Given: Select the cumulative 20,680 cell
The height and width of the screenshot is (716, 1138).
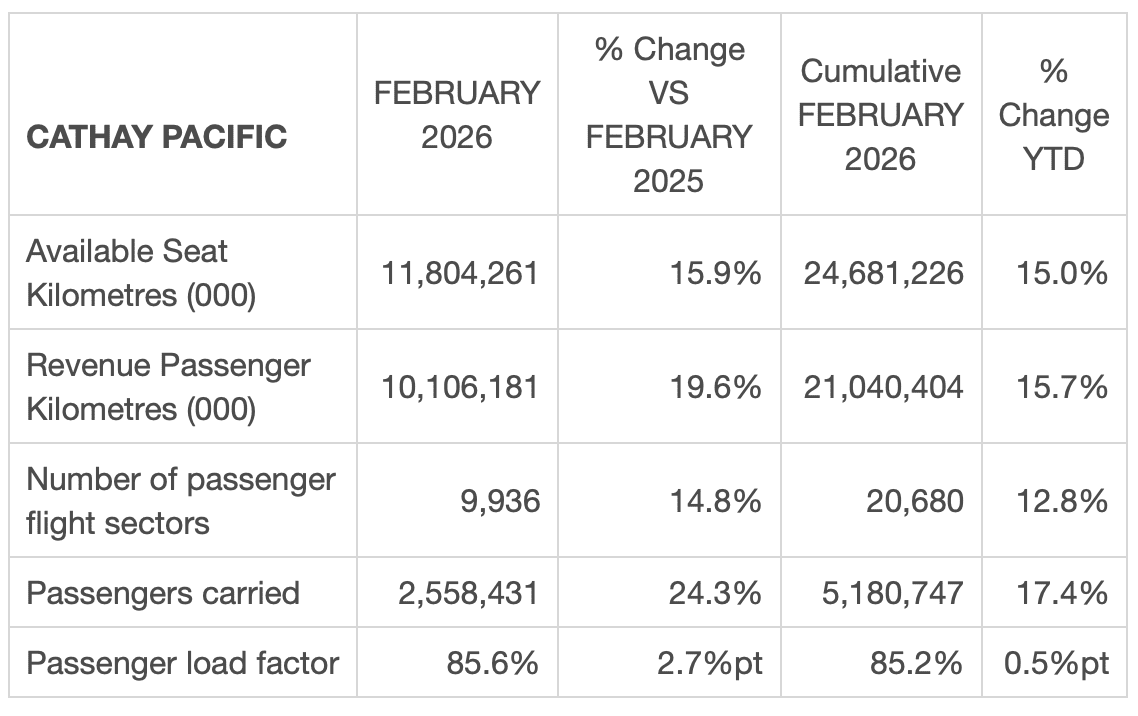Looking at the screenshot, I should click(x=915, y=500).
